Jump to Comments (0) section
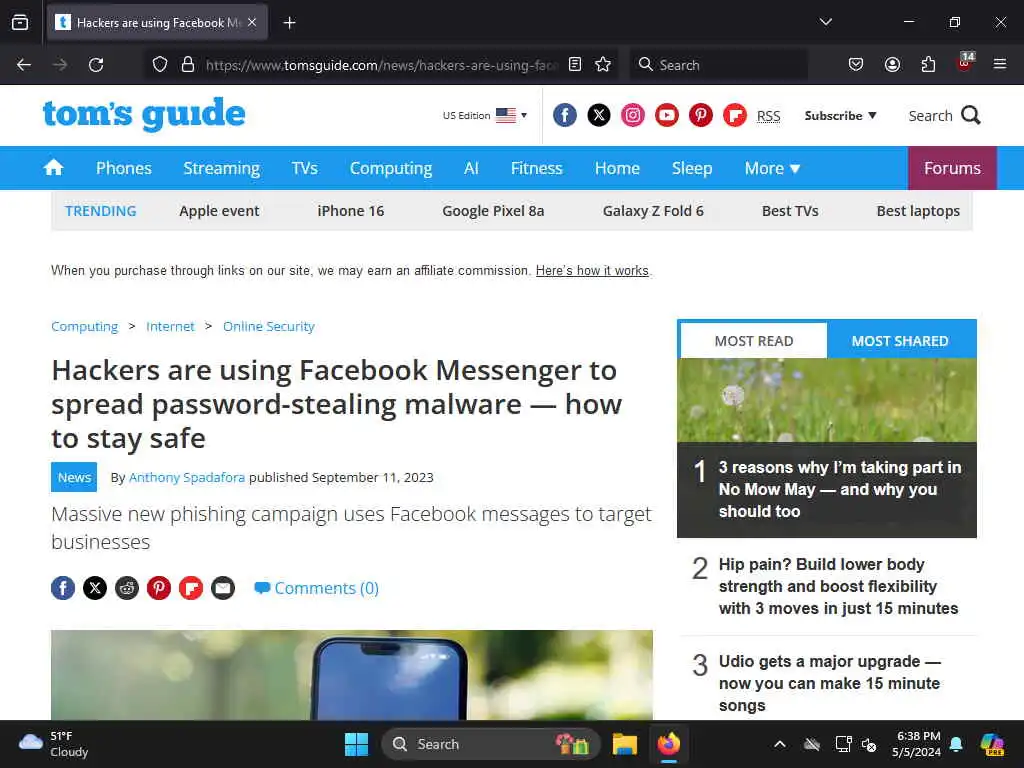1024x768 pixels. click(x=317, y=588)
